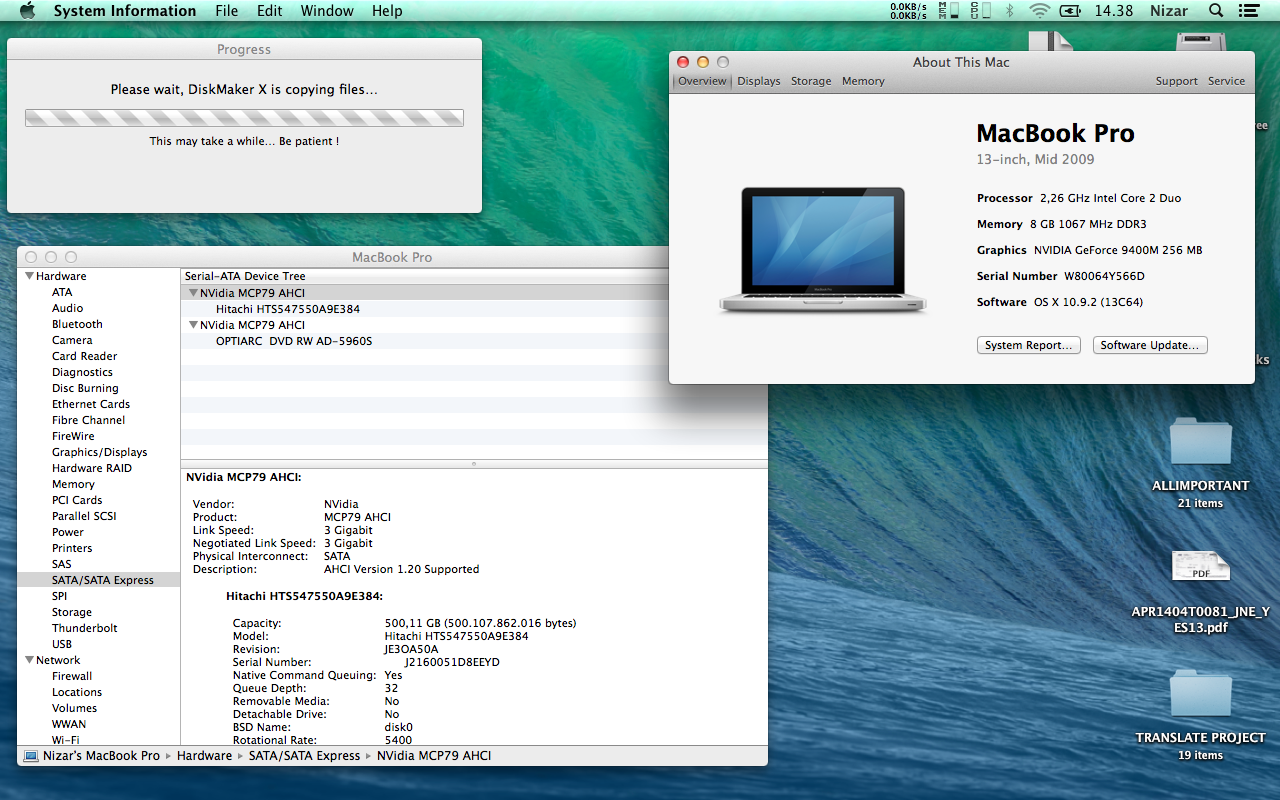Viewport: 1280px width, 800px height.
Task: Open the ALLIMPORTANT folder on desktop
Action: click(x=1200, y=442)
